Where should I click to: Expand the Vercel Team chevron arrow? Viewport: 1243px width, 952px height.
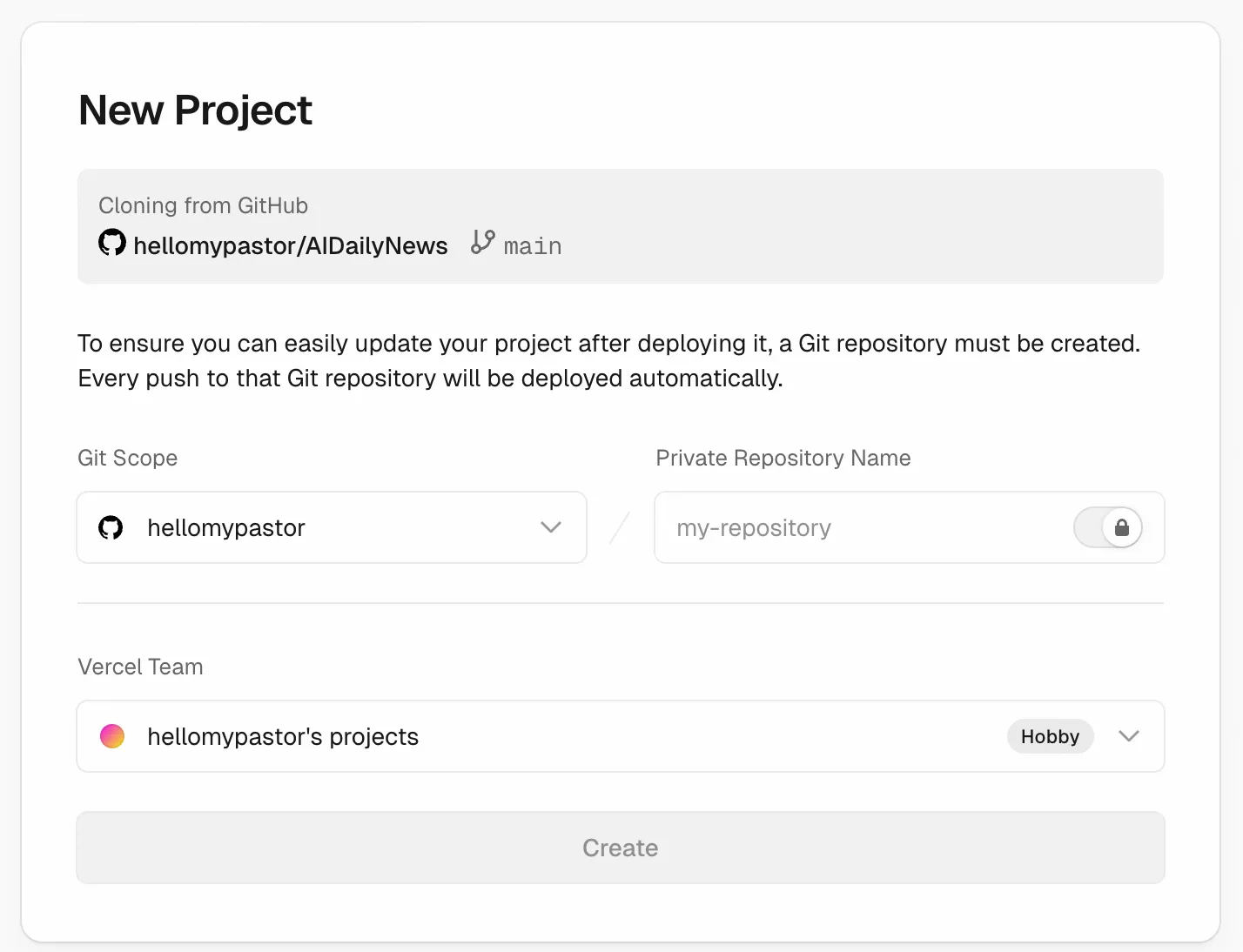point(1129,736)
